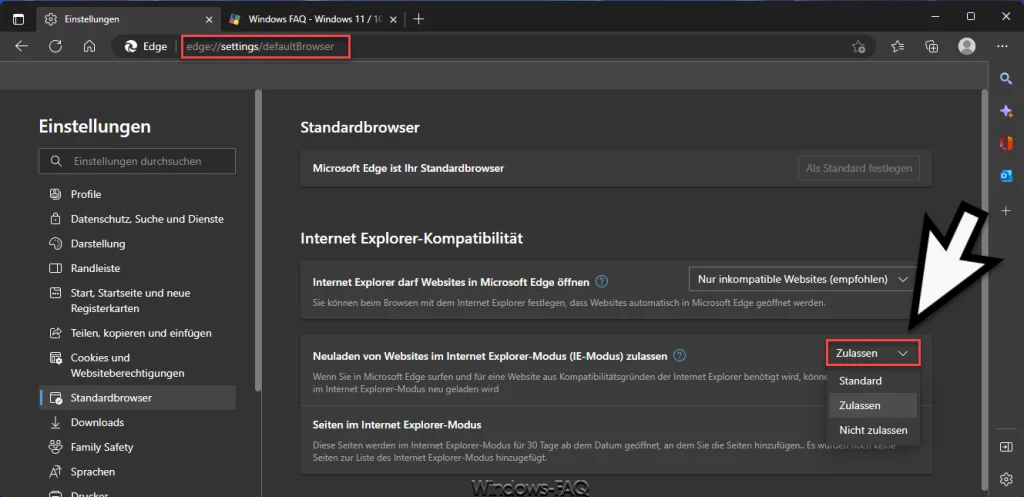Click the Edge site identity badge

(146, 46)
